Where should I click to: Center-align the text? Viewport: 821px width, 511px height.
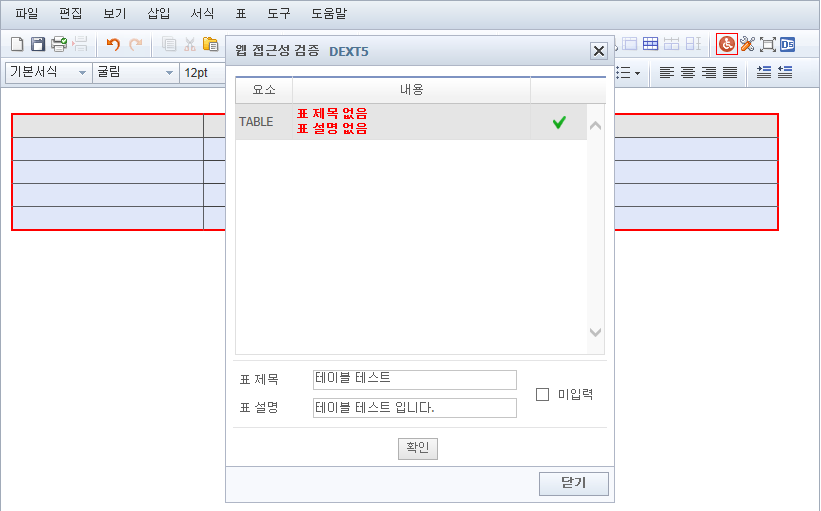point(688,72)
